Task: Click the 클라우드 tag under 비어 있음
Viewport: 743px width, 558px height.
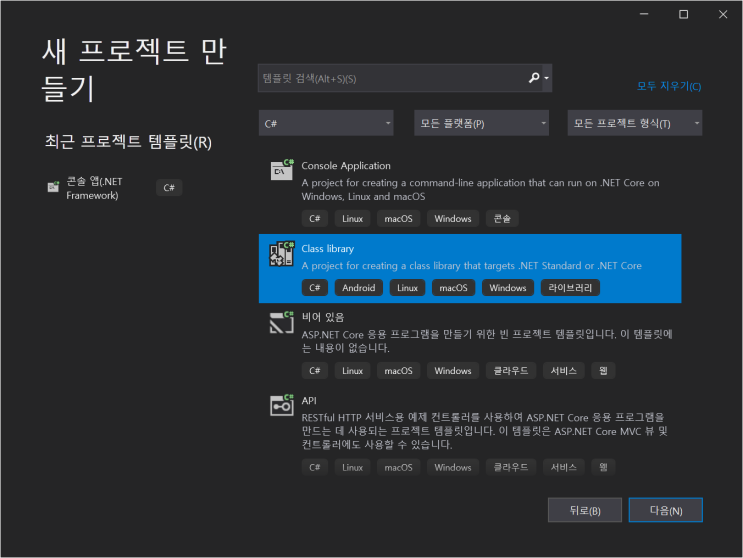Action: [511, 370]
